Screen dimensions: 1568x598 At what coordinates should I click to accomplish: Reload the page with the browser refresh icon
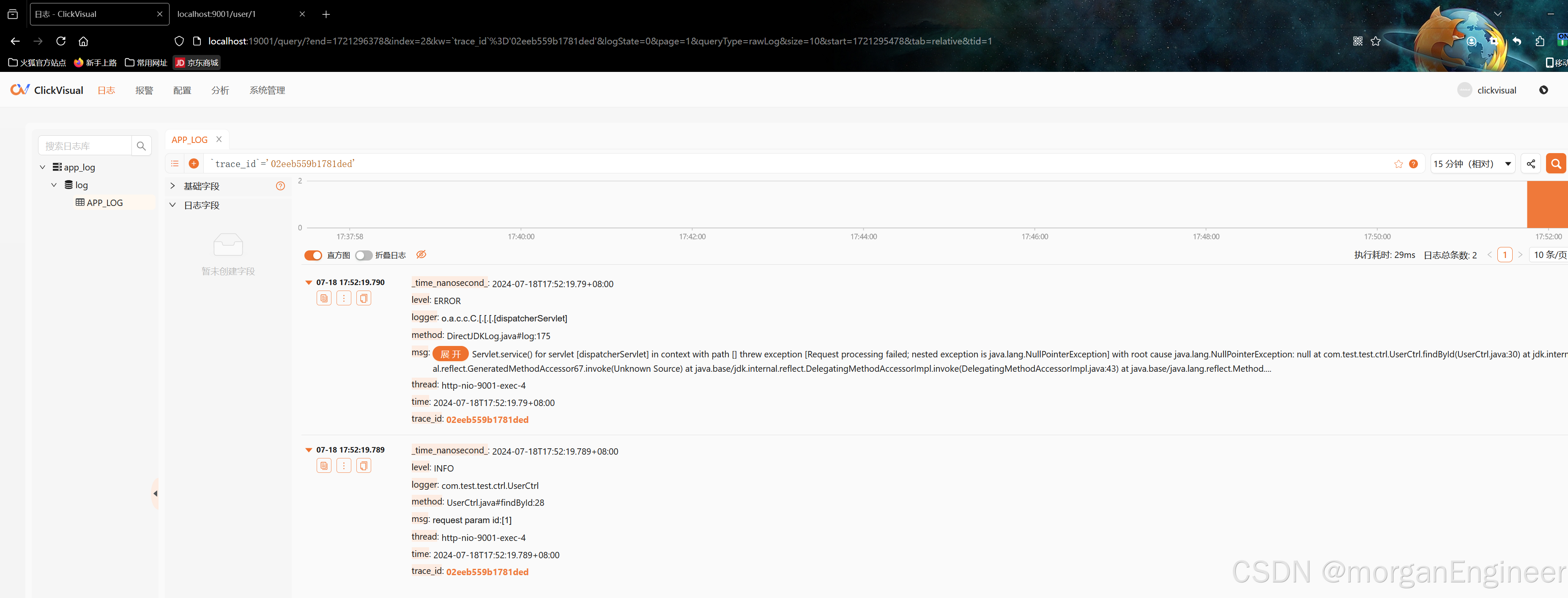61,41
